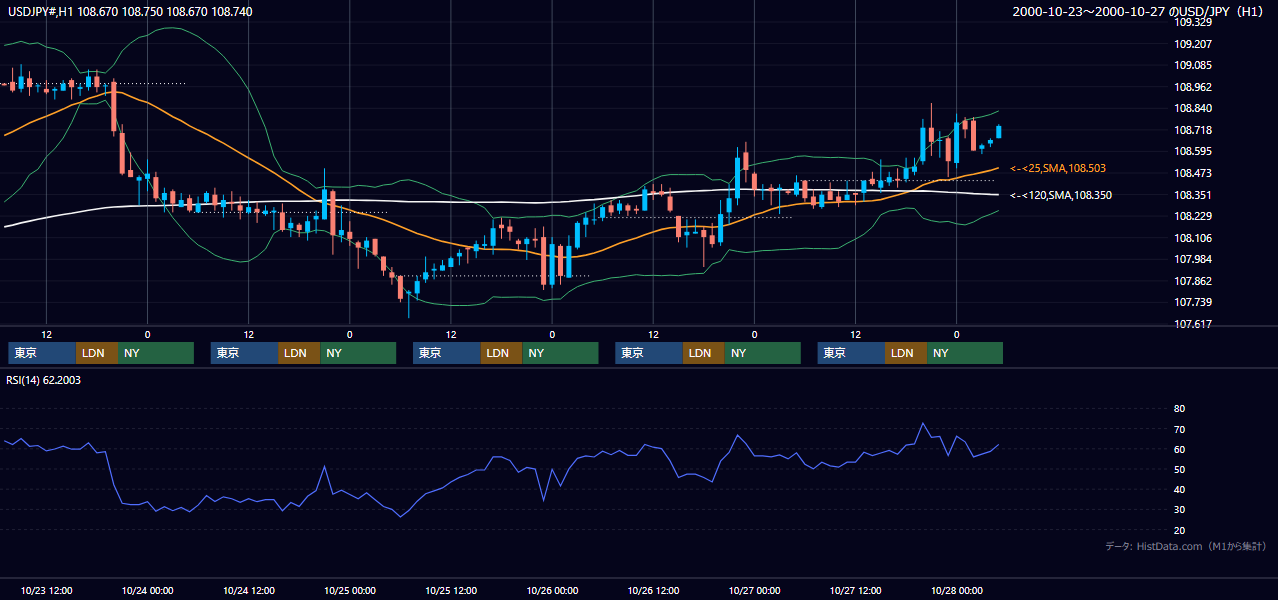1278x600 pixels.
Task: Click the LDN session box for 10/26
Action: click(x=704, y=353)
